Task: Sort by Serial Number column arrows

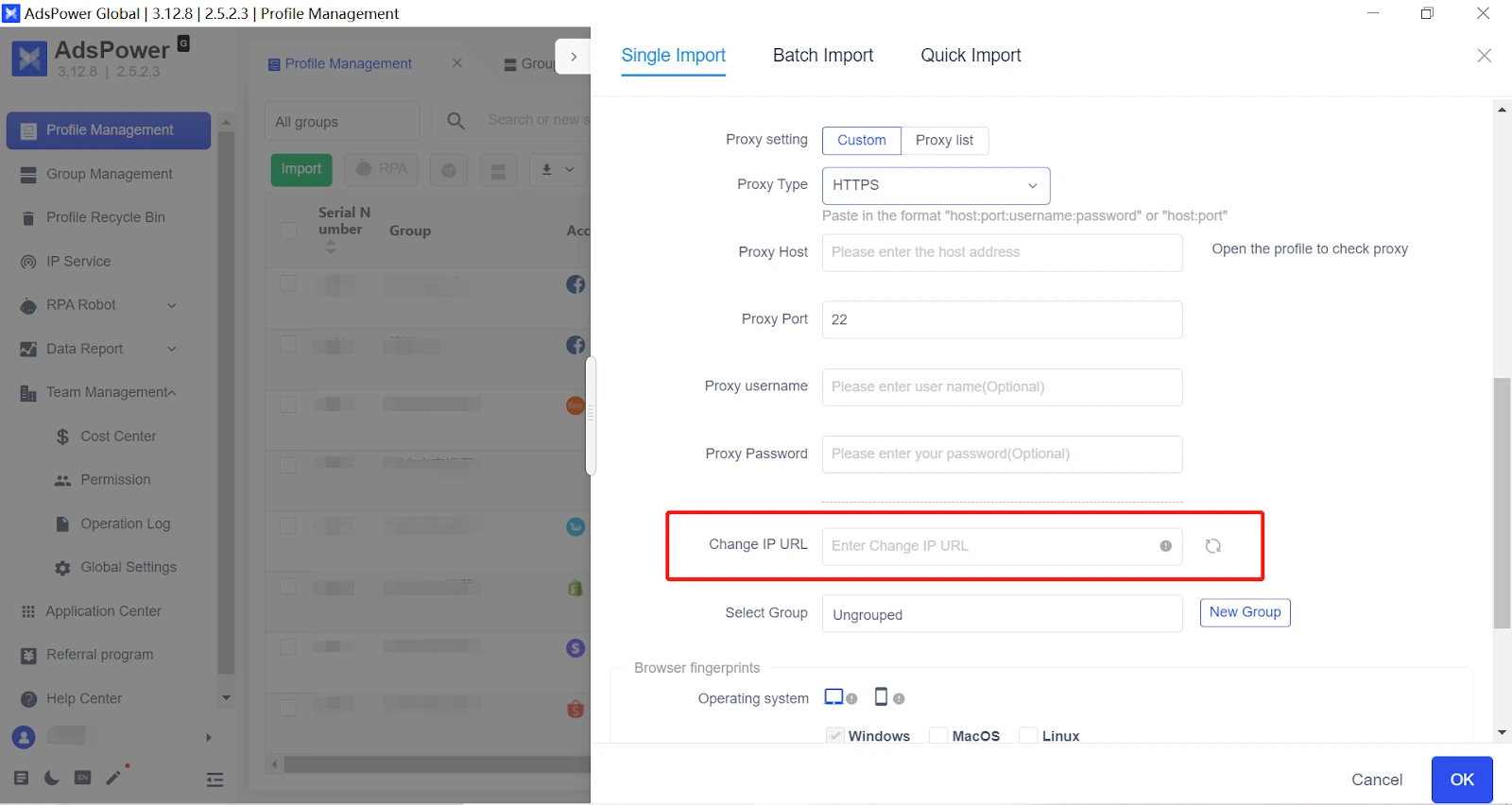Action: pyautogui.click(x=331, y=248)
